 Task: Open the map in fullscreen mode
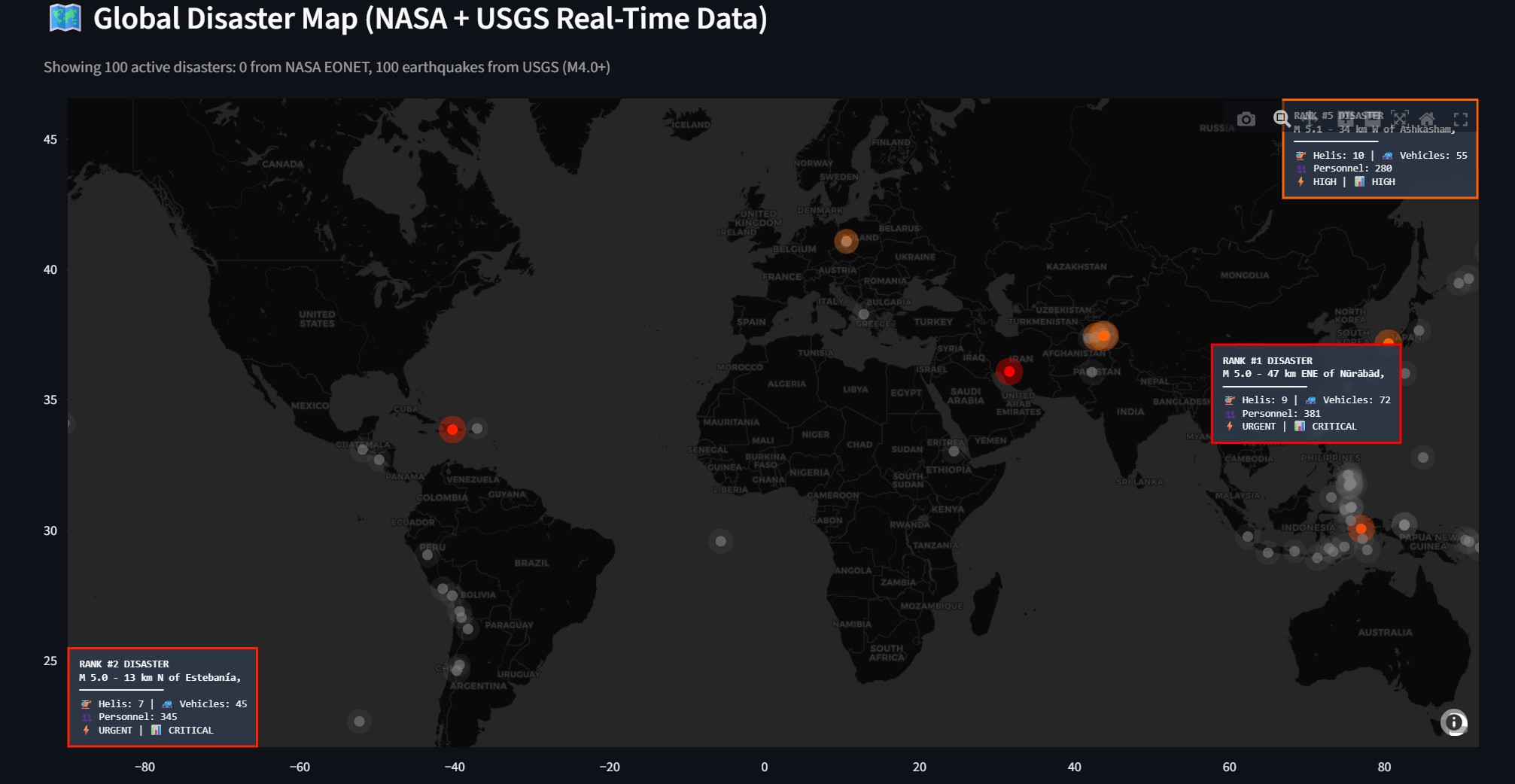click(1461, 119)
